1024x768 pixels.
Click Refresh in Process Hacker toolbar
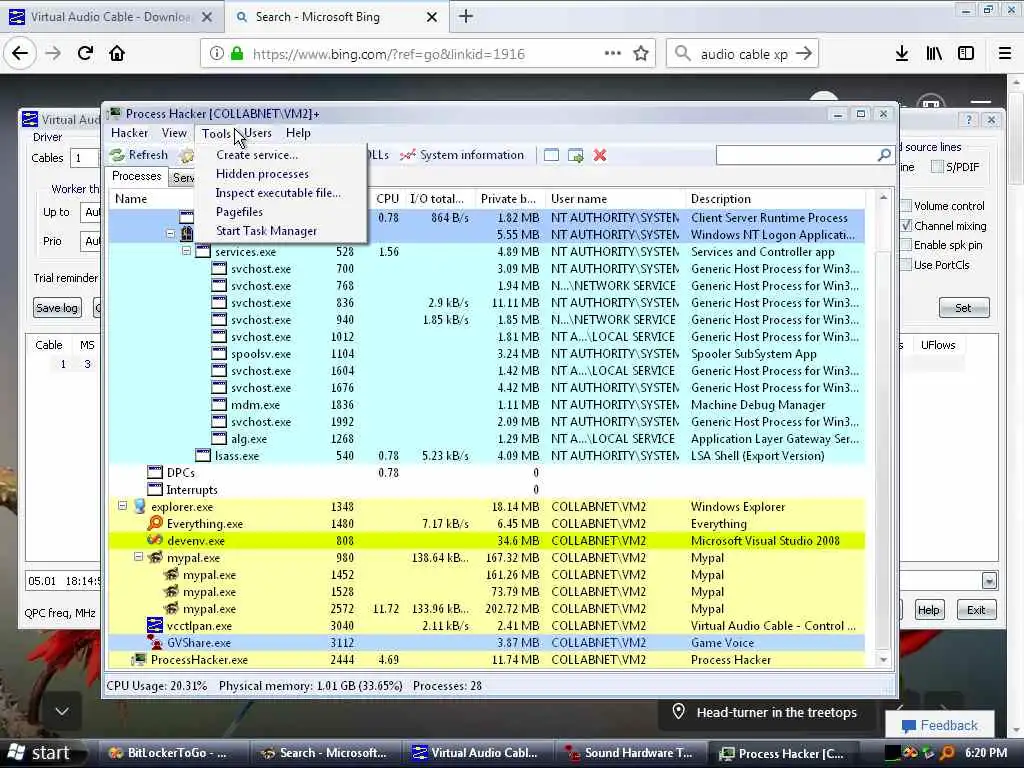pyautogui.click(x=138, y=155)
